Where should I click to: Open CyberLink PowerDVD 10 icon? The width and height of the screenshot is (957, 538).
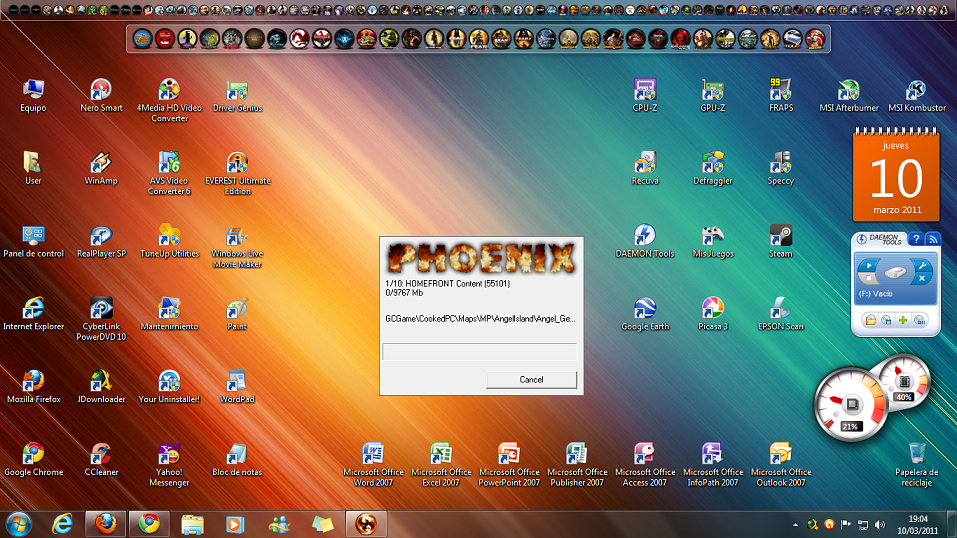point(101,319)
